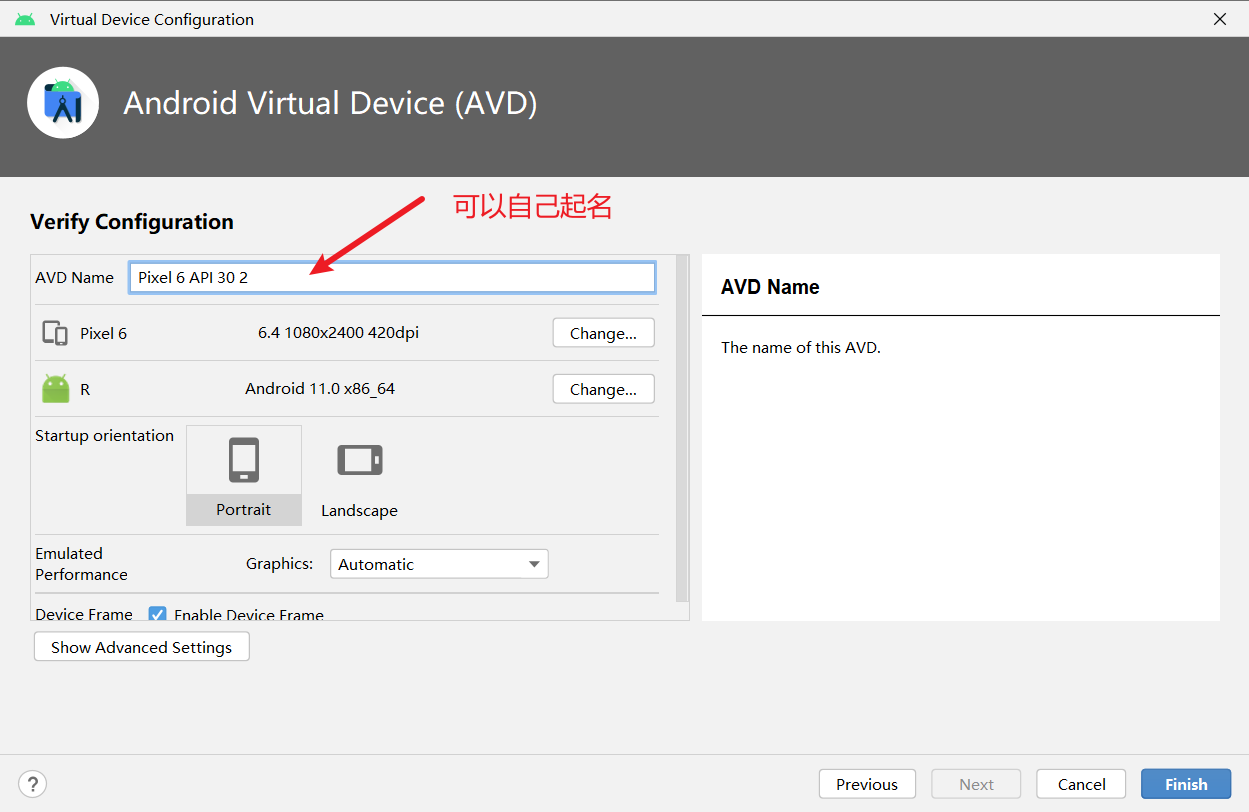
Task: Click the 'AVD Name' heading in help panel
Action: click(770, 287)
